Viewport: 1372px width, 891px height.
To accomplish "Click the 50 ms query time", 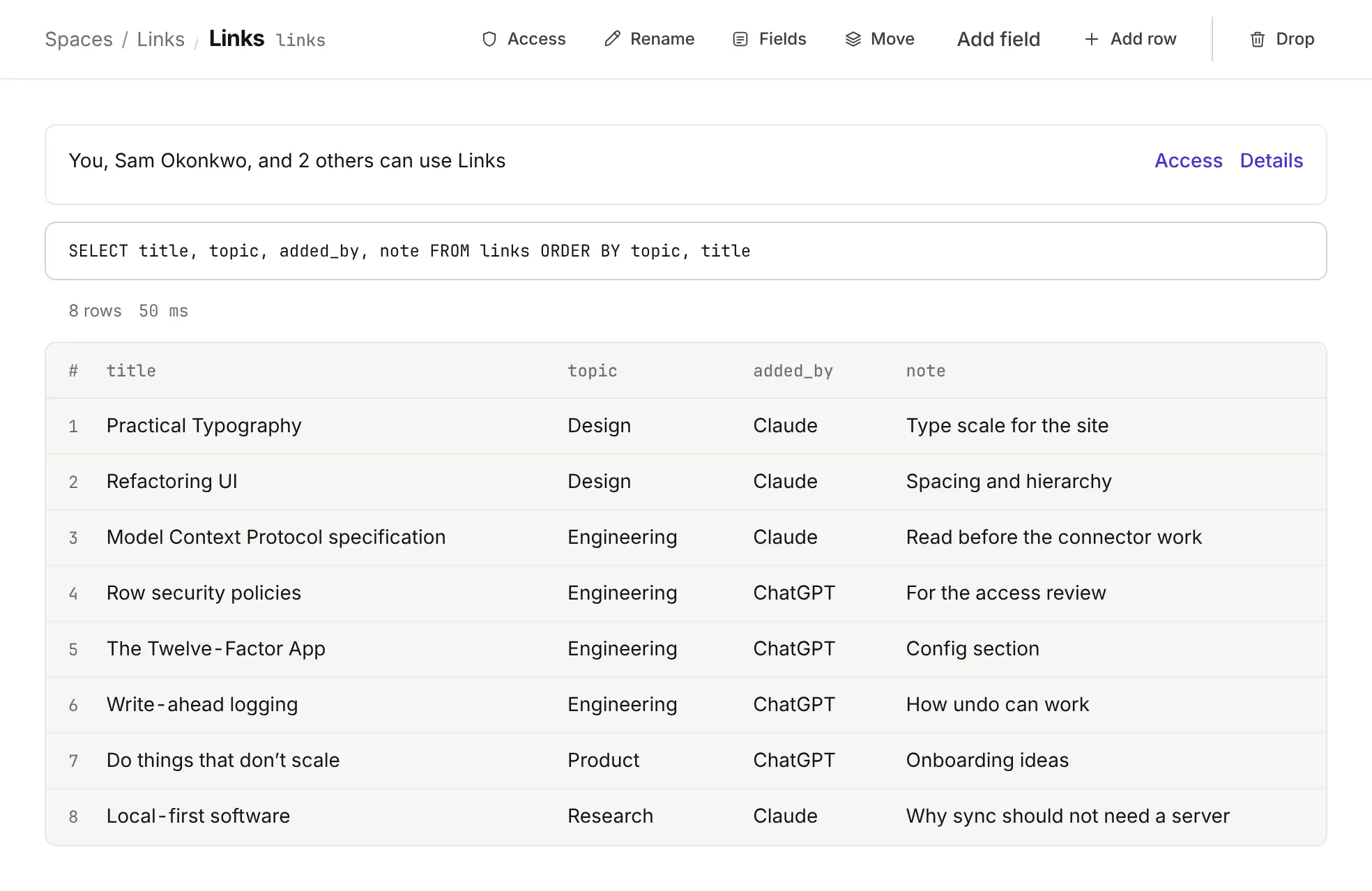I will point(164,311).
